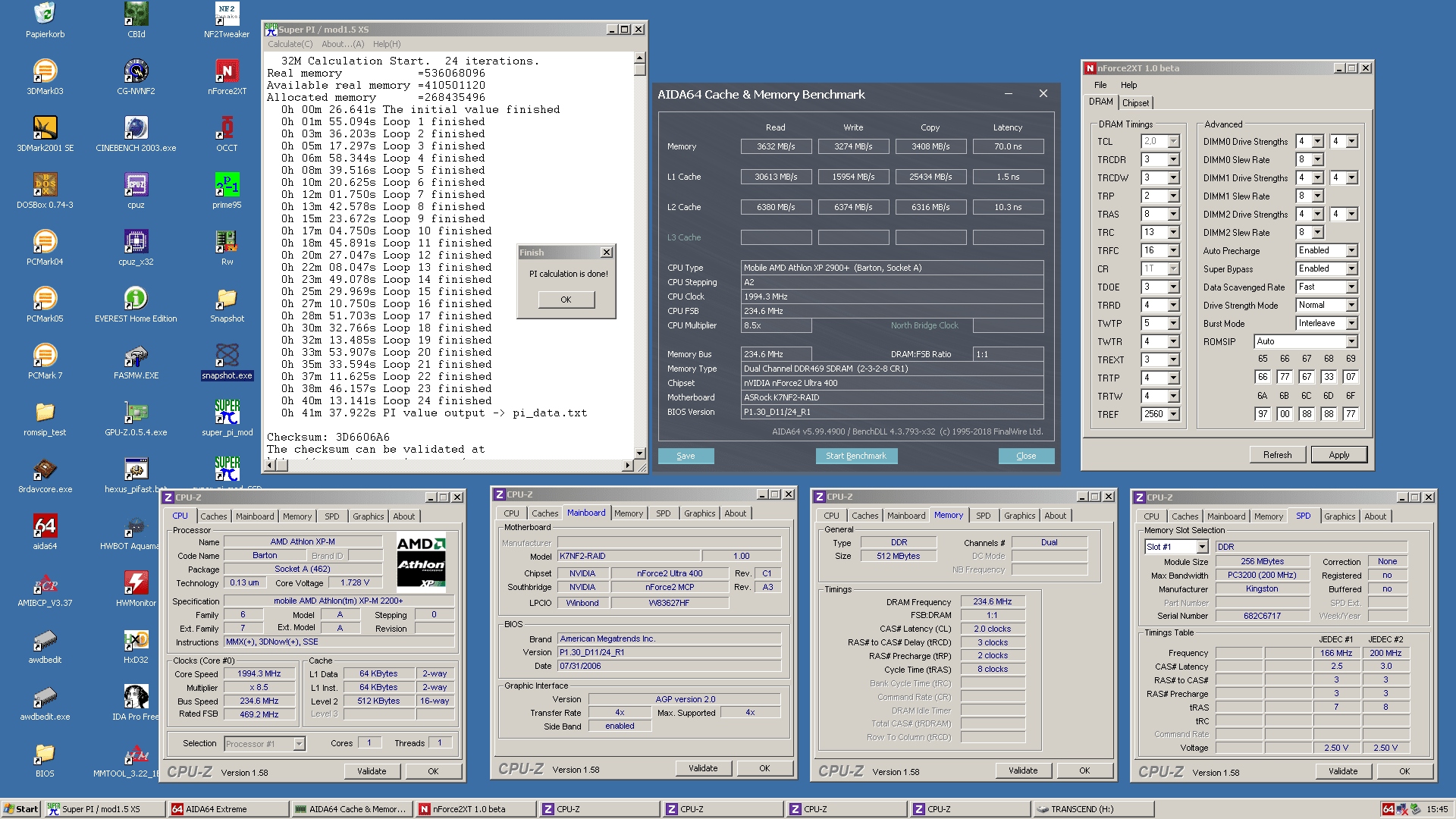The image size is (1456, 819).
Task: Open Help menu in nForce2XT
Action: (1128, 85)
